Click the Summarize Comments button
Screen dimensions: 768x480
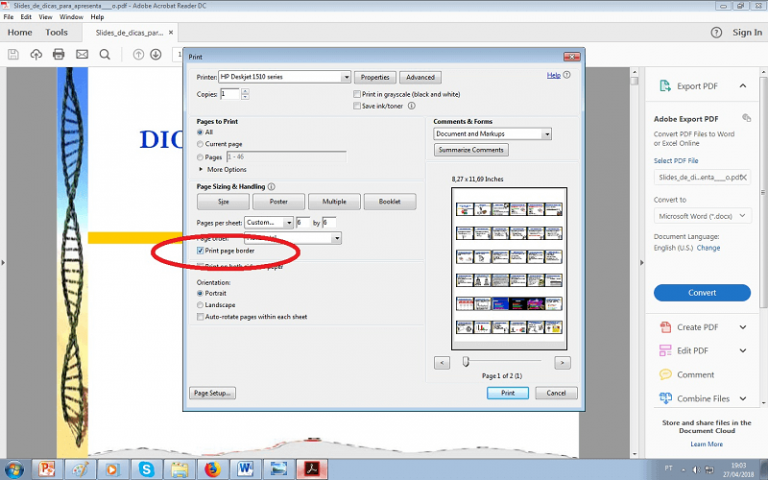coord(471,150)
